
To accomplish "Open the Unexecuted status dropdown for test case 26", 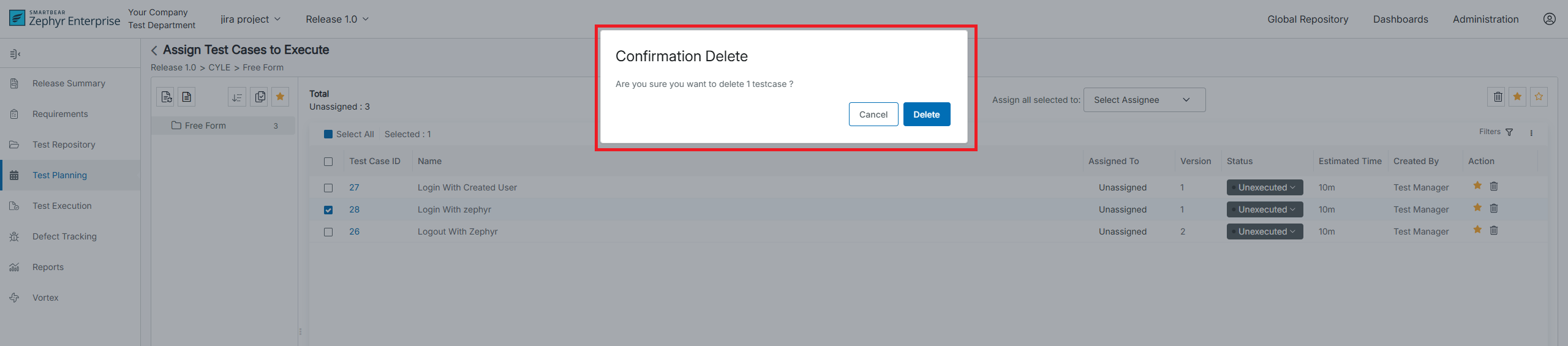I will pyautogui.click(x=1264, y=231).
